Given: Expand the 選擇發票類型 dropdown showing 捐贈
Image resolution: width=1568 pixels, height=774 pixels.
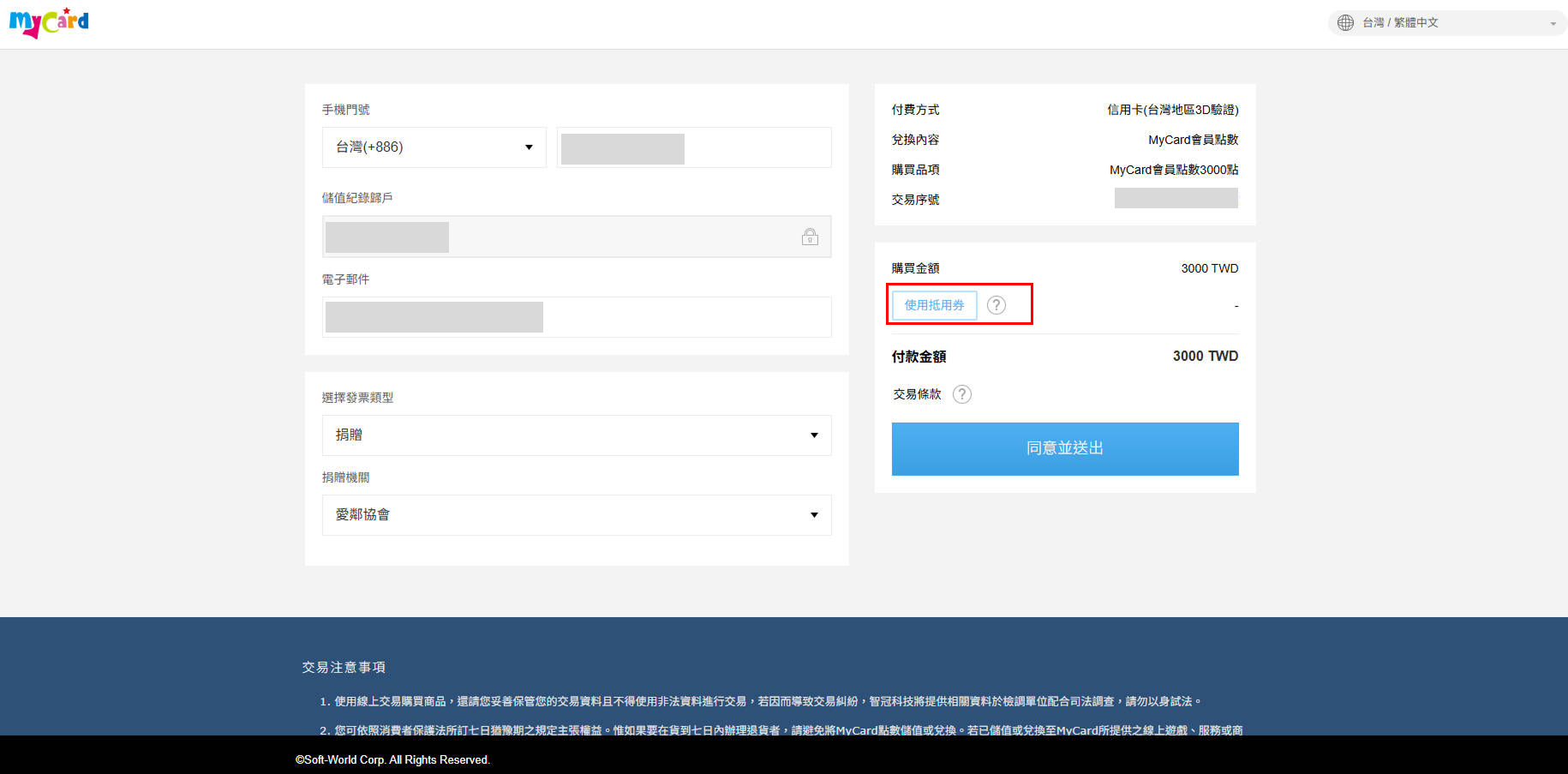Looking at the screenshot, I should [x=576, y=435].
